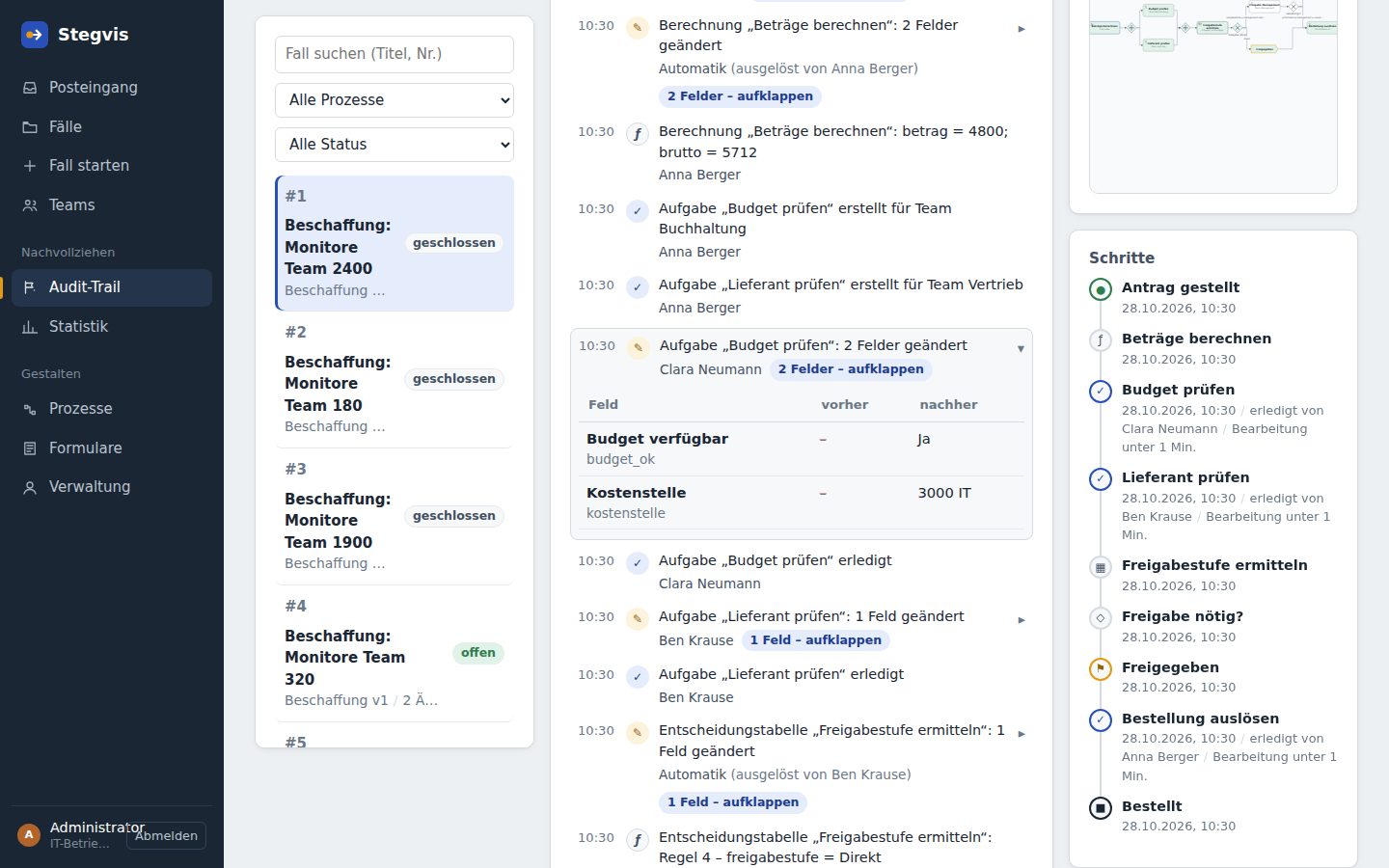Open the Alle Prozesse dropdown
The width and height of the screenshot is (1389, 868).
pos(395,100)
